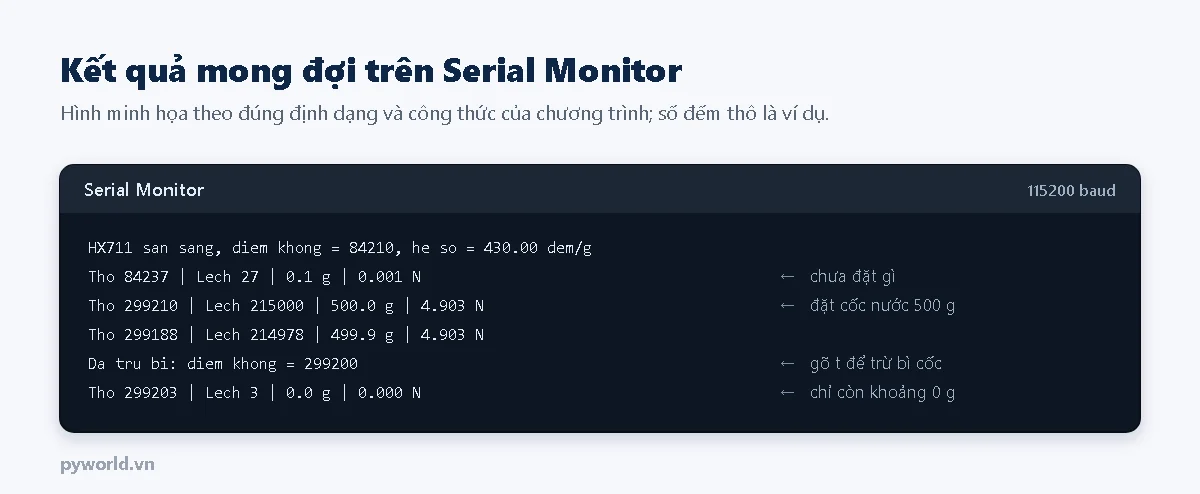1200x494 pixels.
Task: Click the annotation 'gõ t để trừ bì cốc'
Action: tap(876, 363)
